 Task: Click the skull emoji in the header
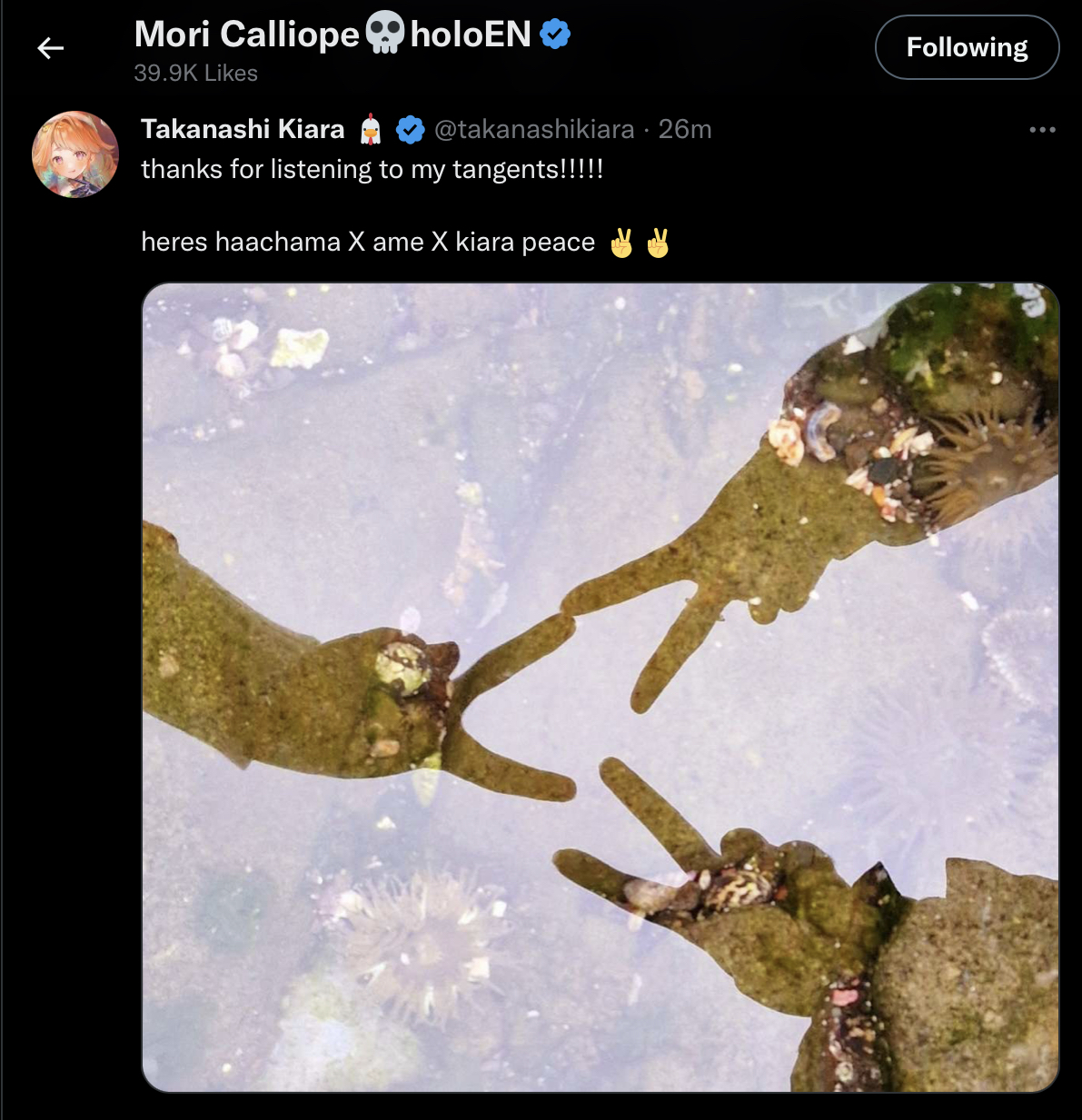(x=385, y=34)
